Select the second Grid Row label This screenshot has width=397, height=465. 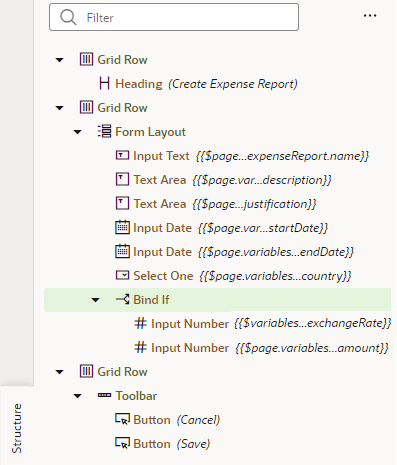(122, 108)
